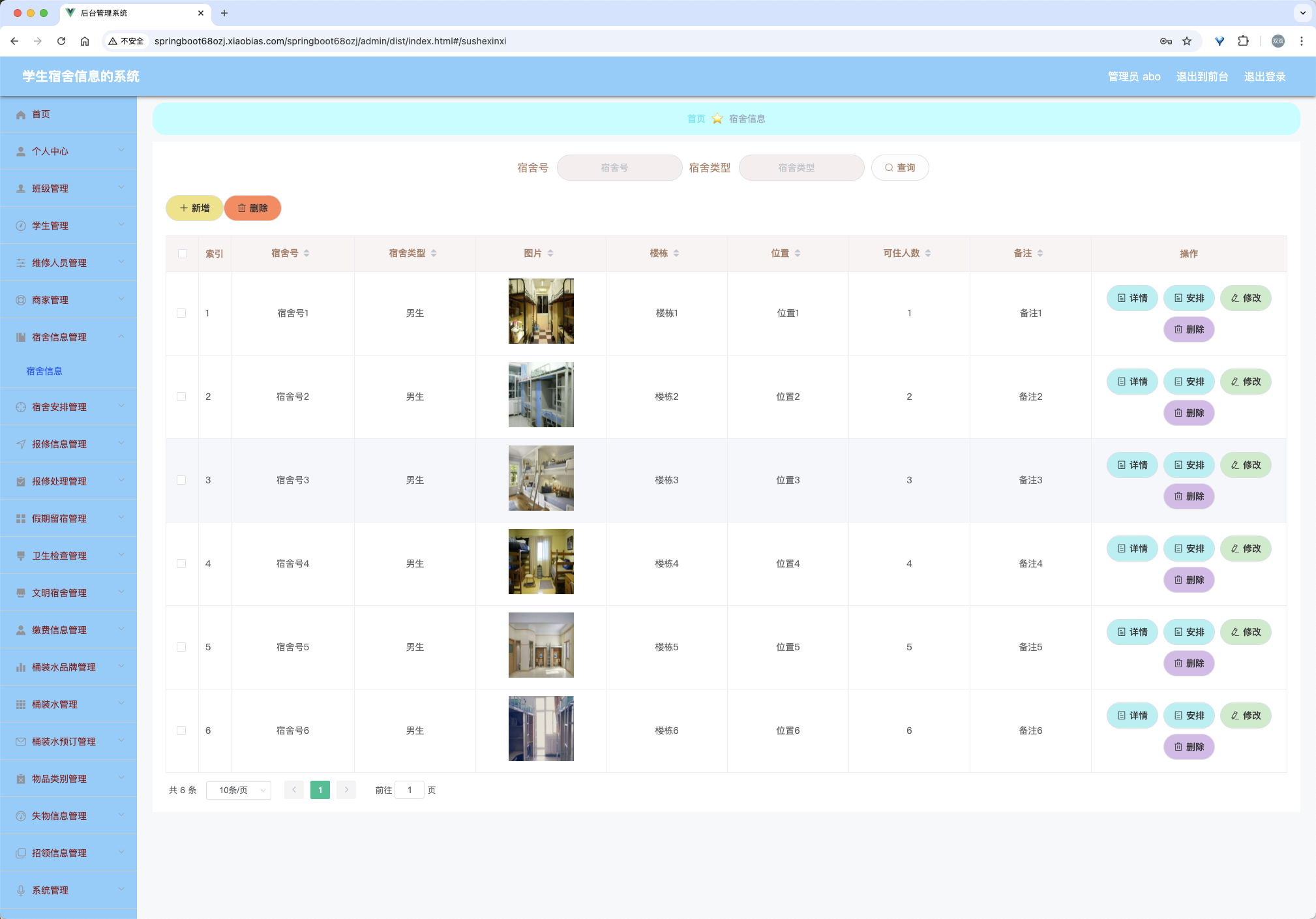Click the icon next to 商家管理

[x=21, y=301]
